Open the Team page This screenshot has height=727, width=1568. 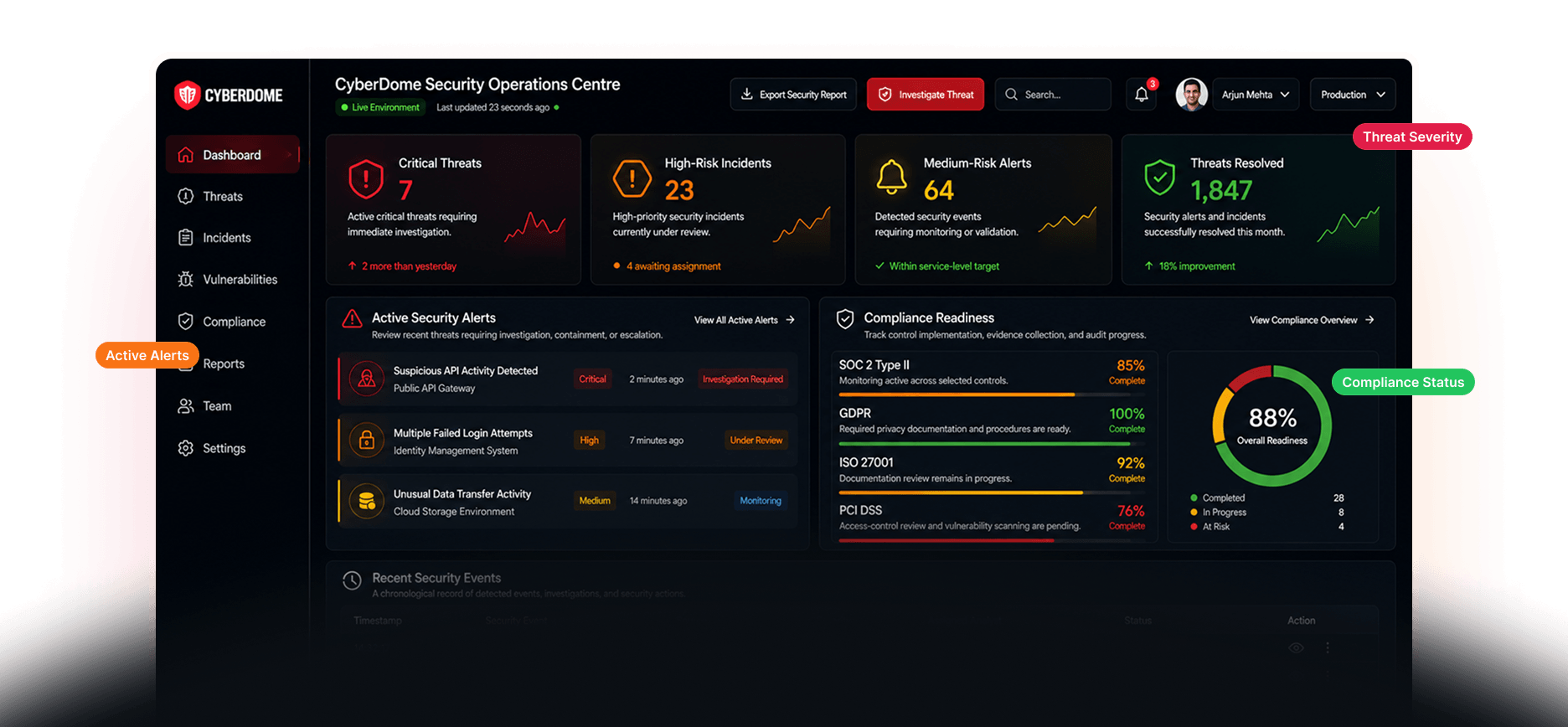click(217, 406)
